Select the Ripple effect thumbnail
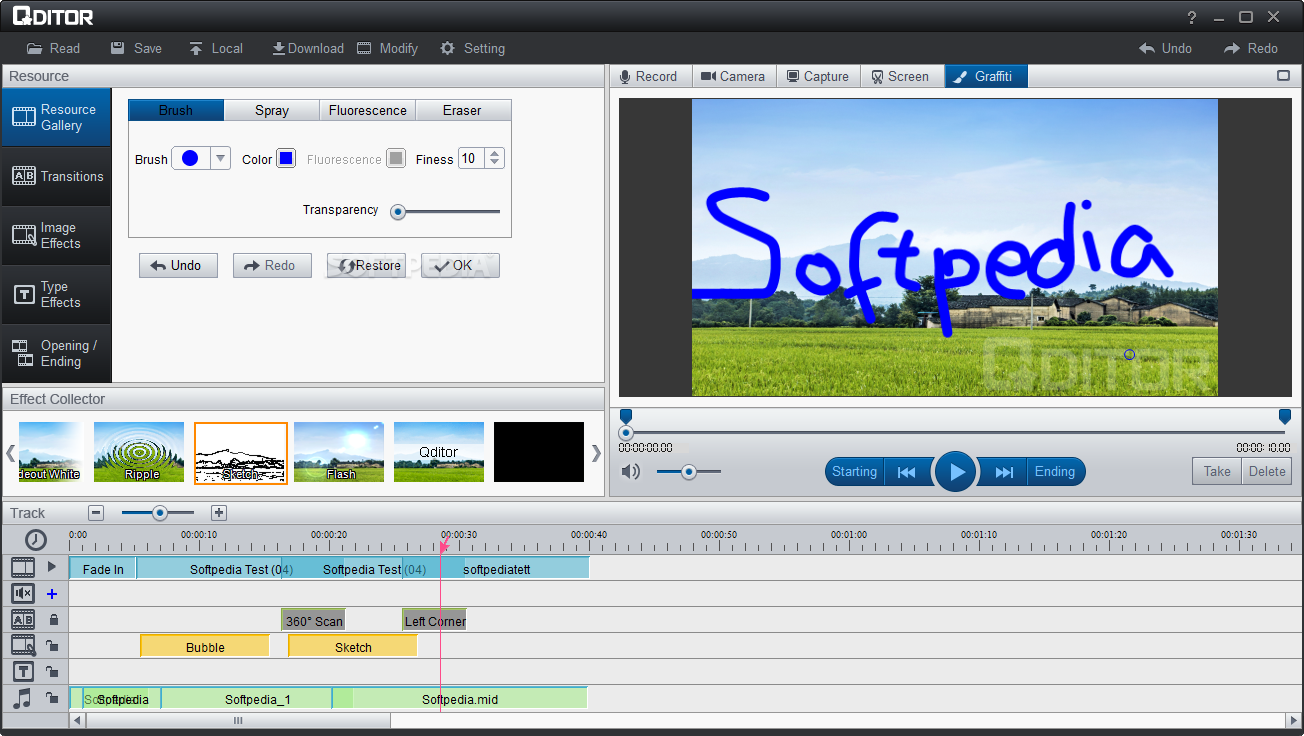The width and height of the screenshot is (1304, 736). 139,452
